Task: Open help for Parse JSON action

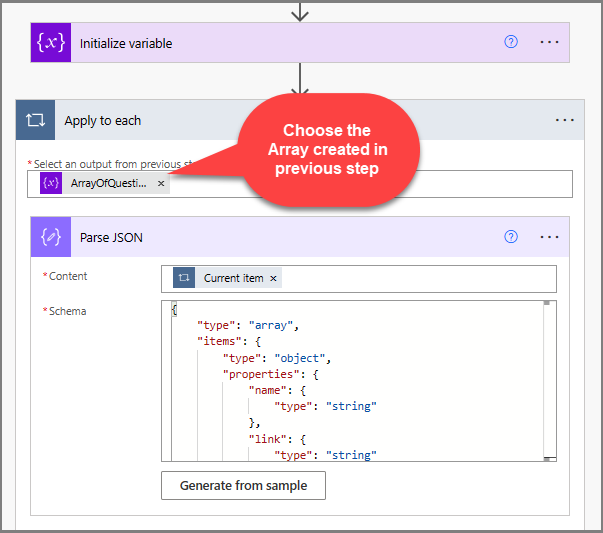Action: (511, 237)
